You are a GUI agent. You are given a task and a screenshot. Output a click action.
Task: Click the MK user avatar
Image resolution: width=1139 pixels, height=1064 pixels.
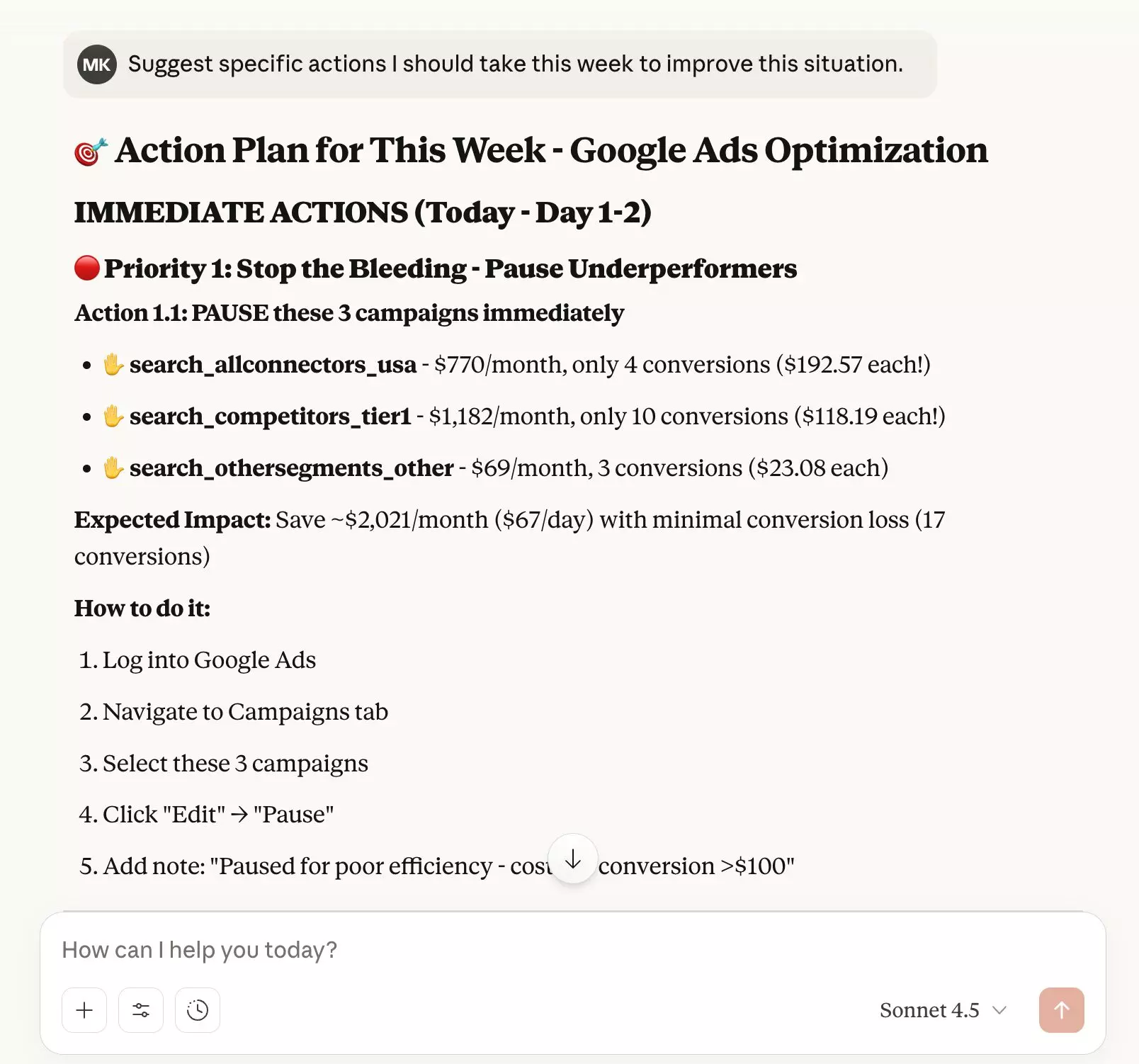(96, 64)
